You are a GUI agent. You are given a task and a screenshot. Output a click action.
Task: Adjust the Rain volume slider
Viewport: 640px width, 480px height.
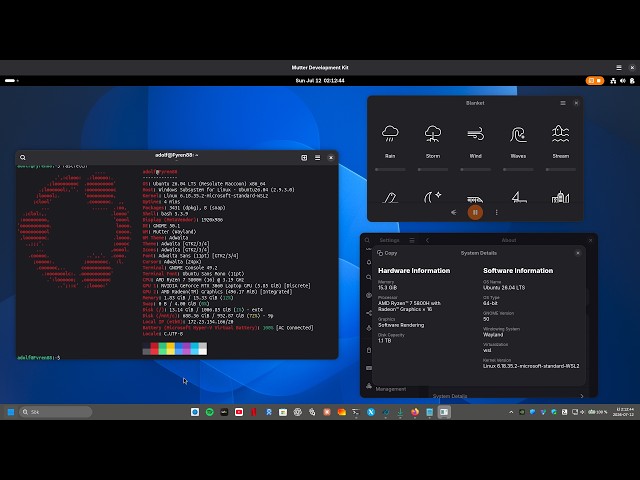pos(390,169)
